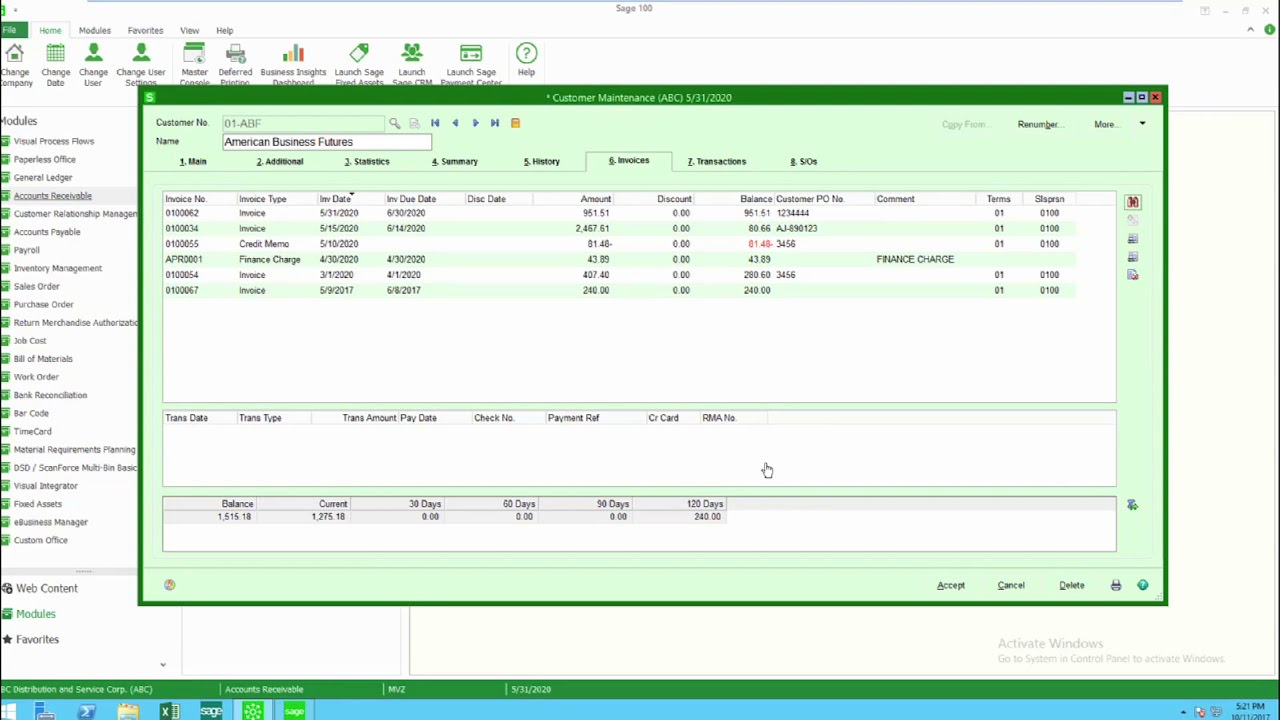Click the Delete button
Screen dimensions: 1280x720
pos(1072,586)
